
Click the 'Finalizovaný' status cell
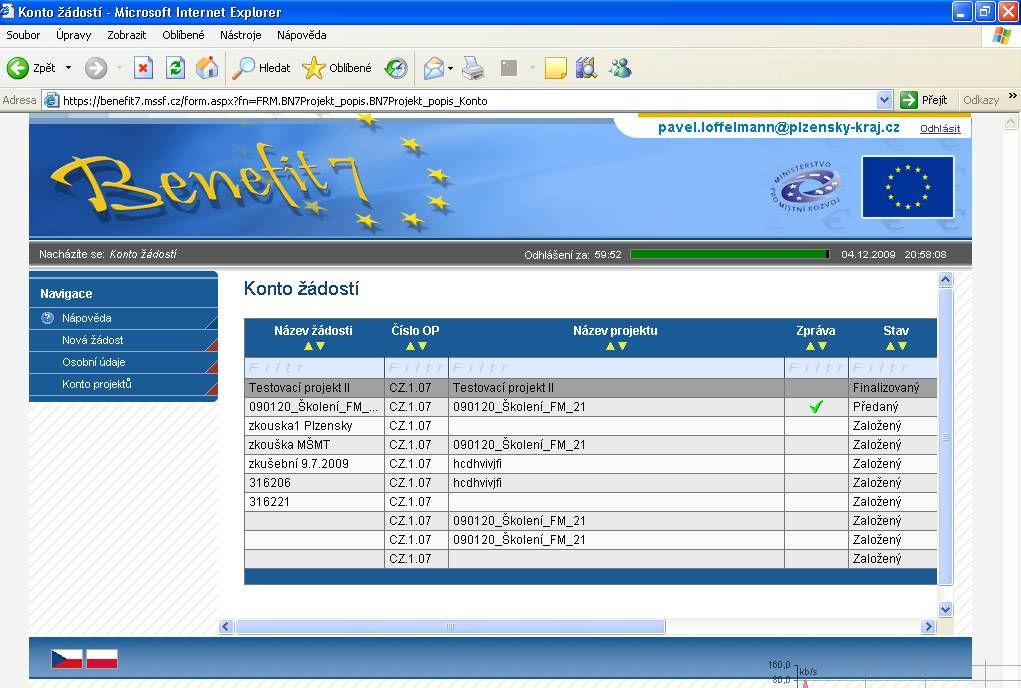click(x=893, y=388)
